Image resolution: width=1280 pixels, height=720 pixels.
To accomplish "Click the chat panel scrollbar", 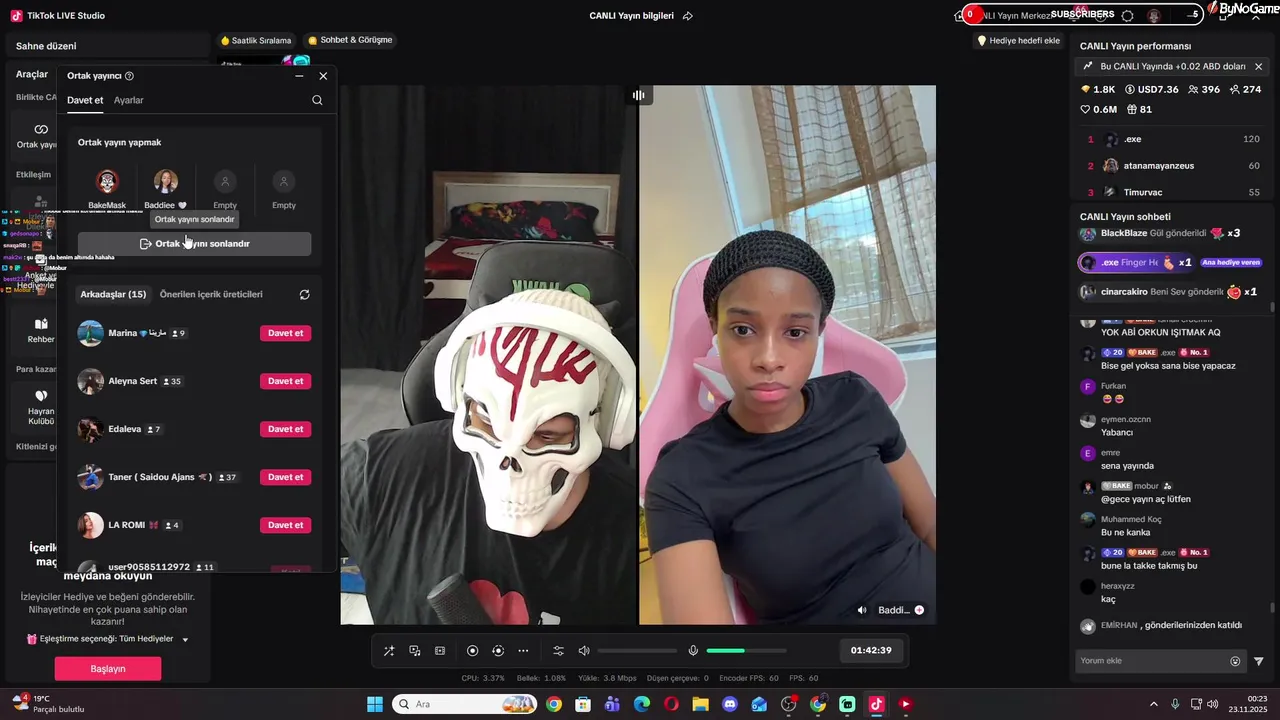I will click(x=1273, y=607).
